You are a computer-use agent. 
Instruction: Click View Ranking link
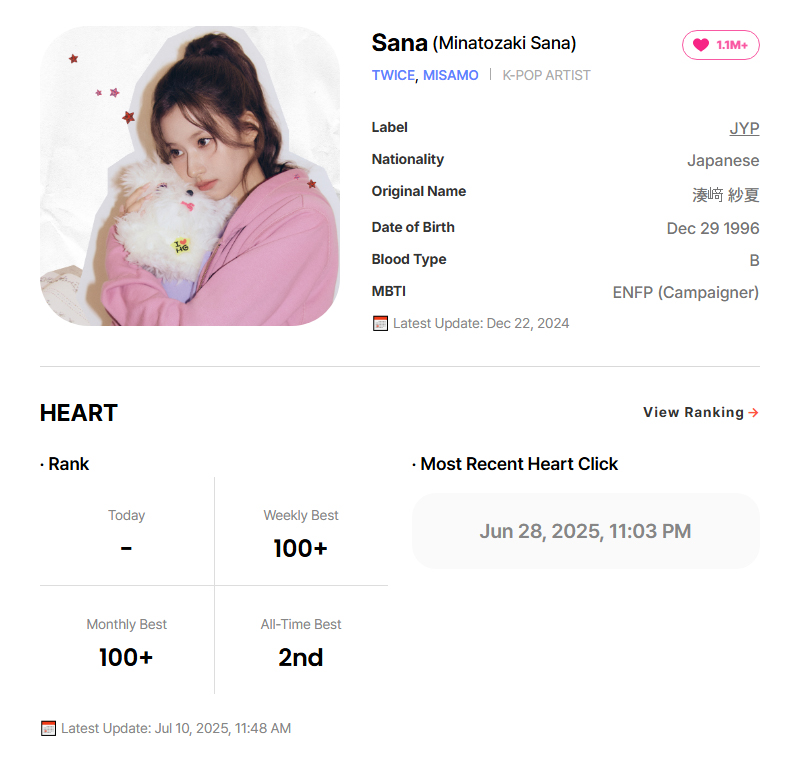click(701, 412)
